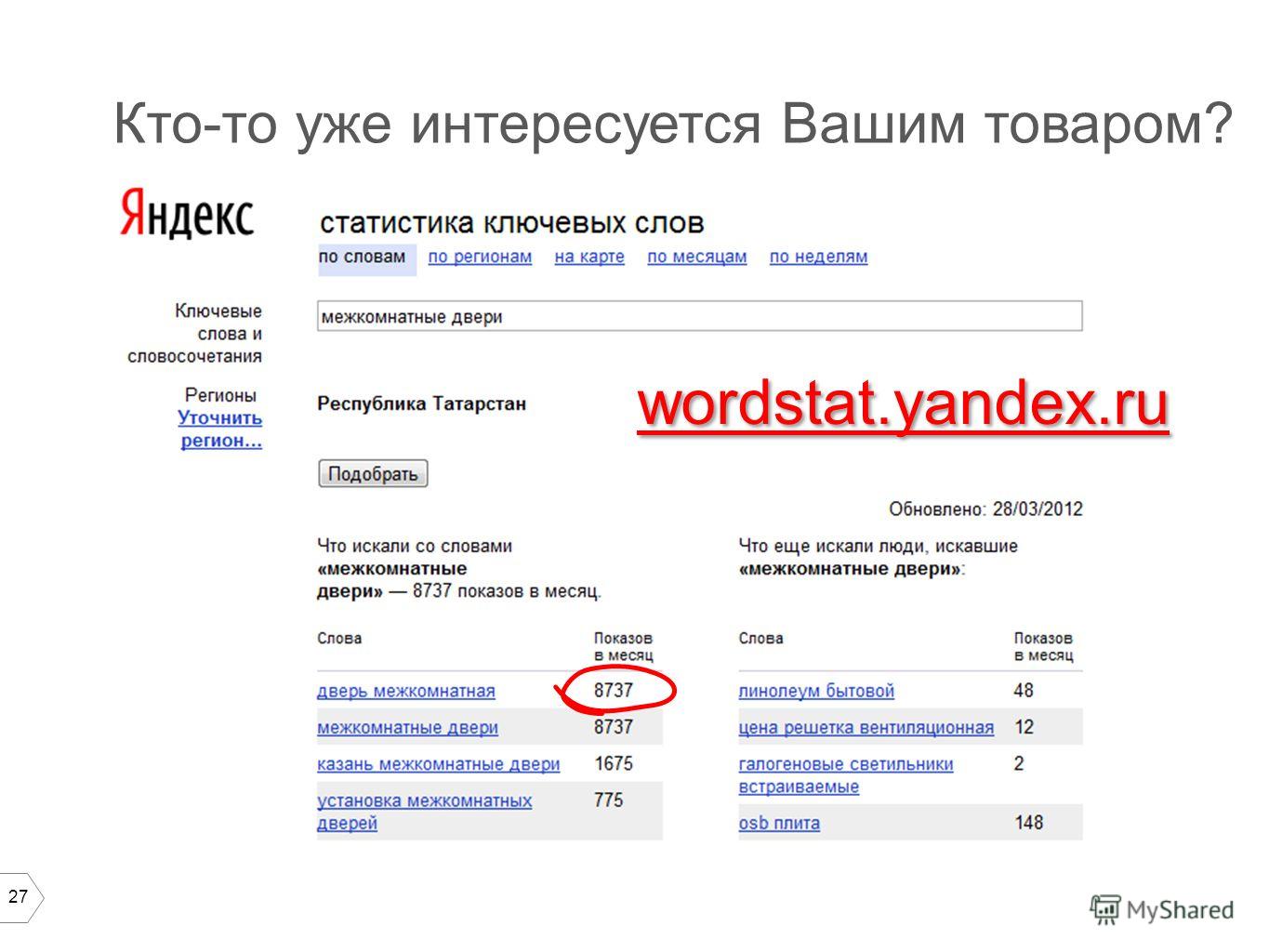Click the 'Ключевые слова и словосочетания' label
This screenshot has width=1269, height=952.
click(195, 334)
